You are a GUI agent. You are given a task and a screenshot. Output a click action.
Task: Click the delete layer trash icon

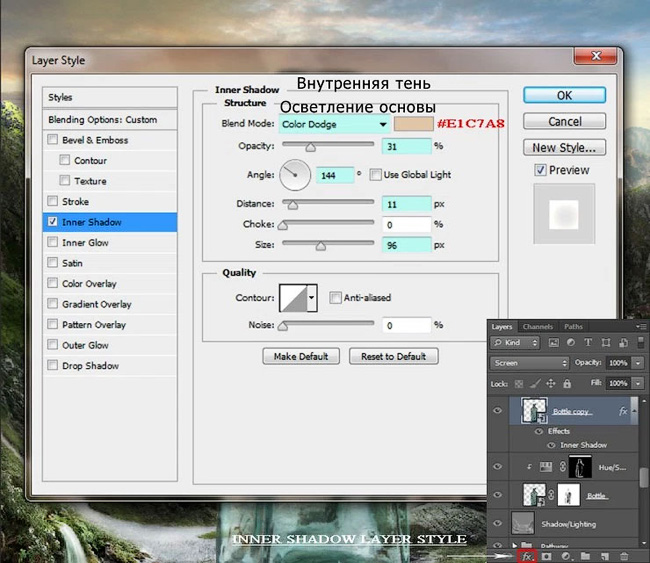click(624, 556)
